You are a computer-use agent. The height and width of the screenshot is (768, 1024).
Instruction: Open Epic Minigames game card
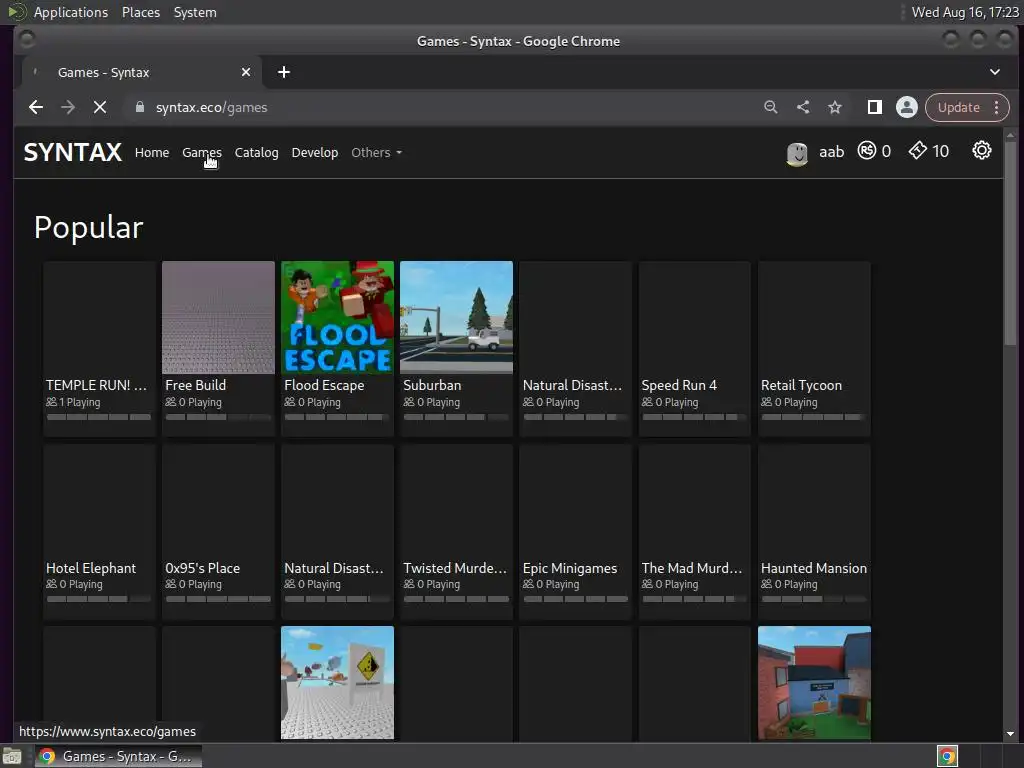pos(576,531)
